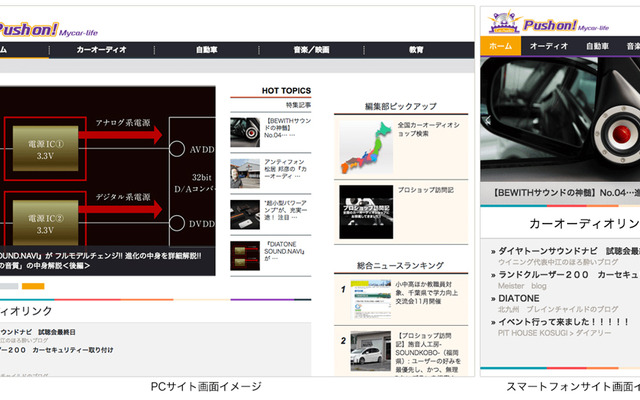
Task: Open the 【BEWITHサウンドの神髄】No.04 headline in HOT TOPICS
Action: coord(287,128)
